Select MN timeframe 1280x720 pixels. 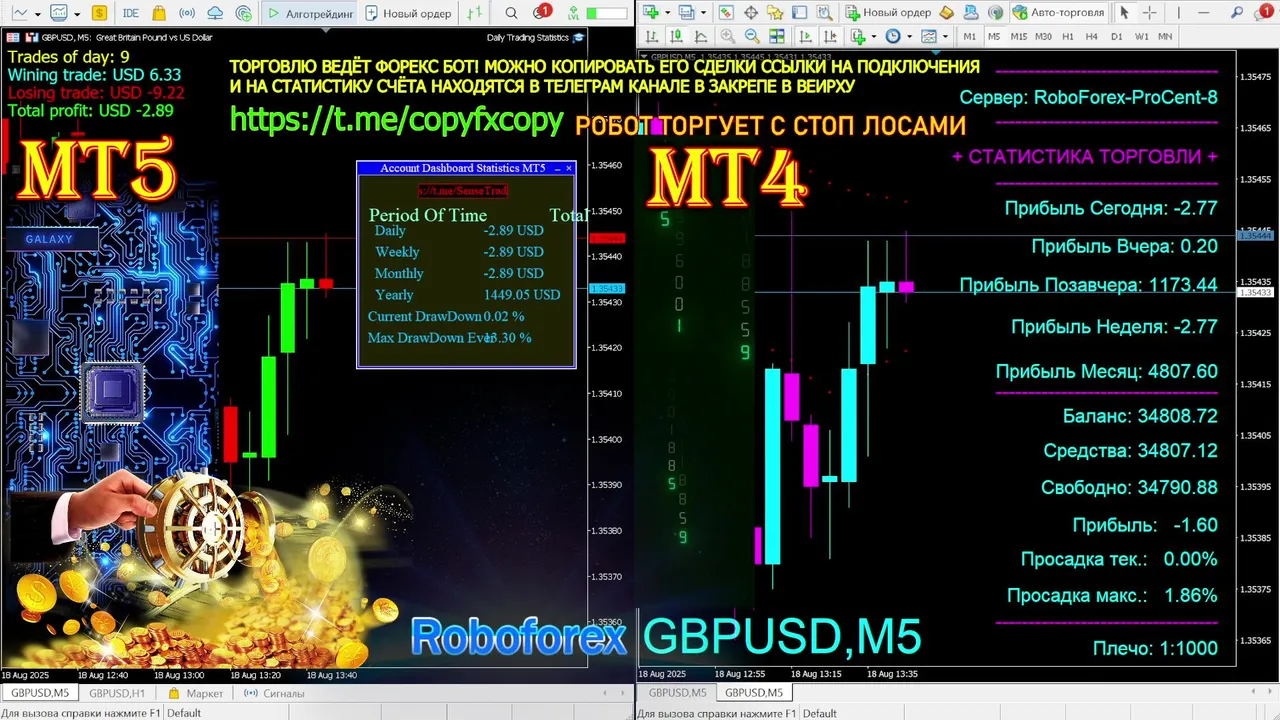1165,36
